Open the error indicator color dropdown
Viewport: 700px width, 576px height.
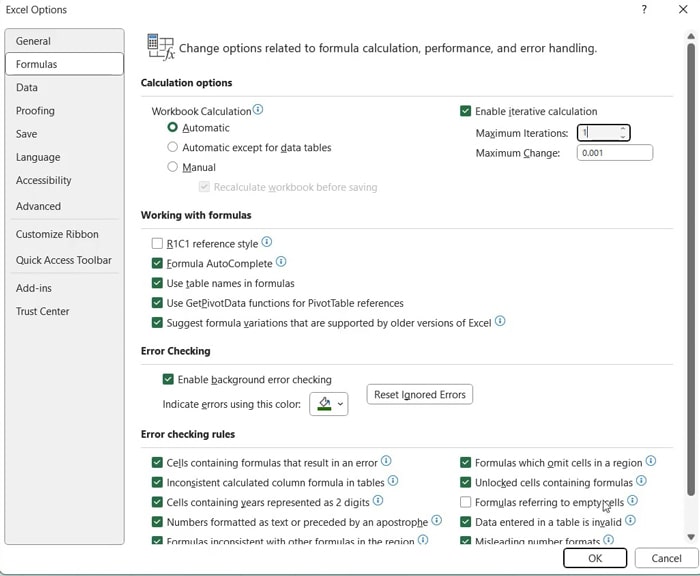coord(329,404)
